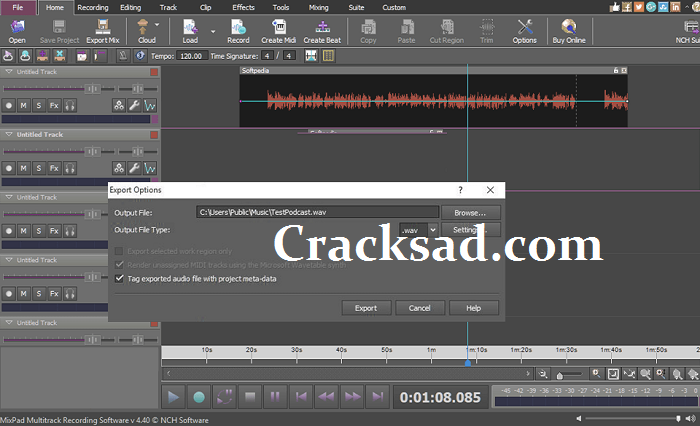Click the Fast Forward transport button

tap(352, 397)
